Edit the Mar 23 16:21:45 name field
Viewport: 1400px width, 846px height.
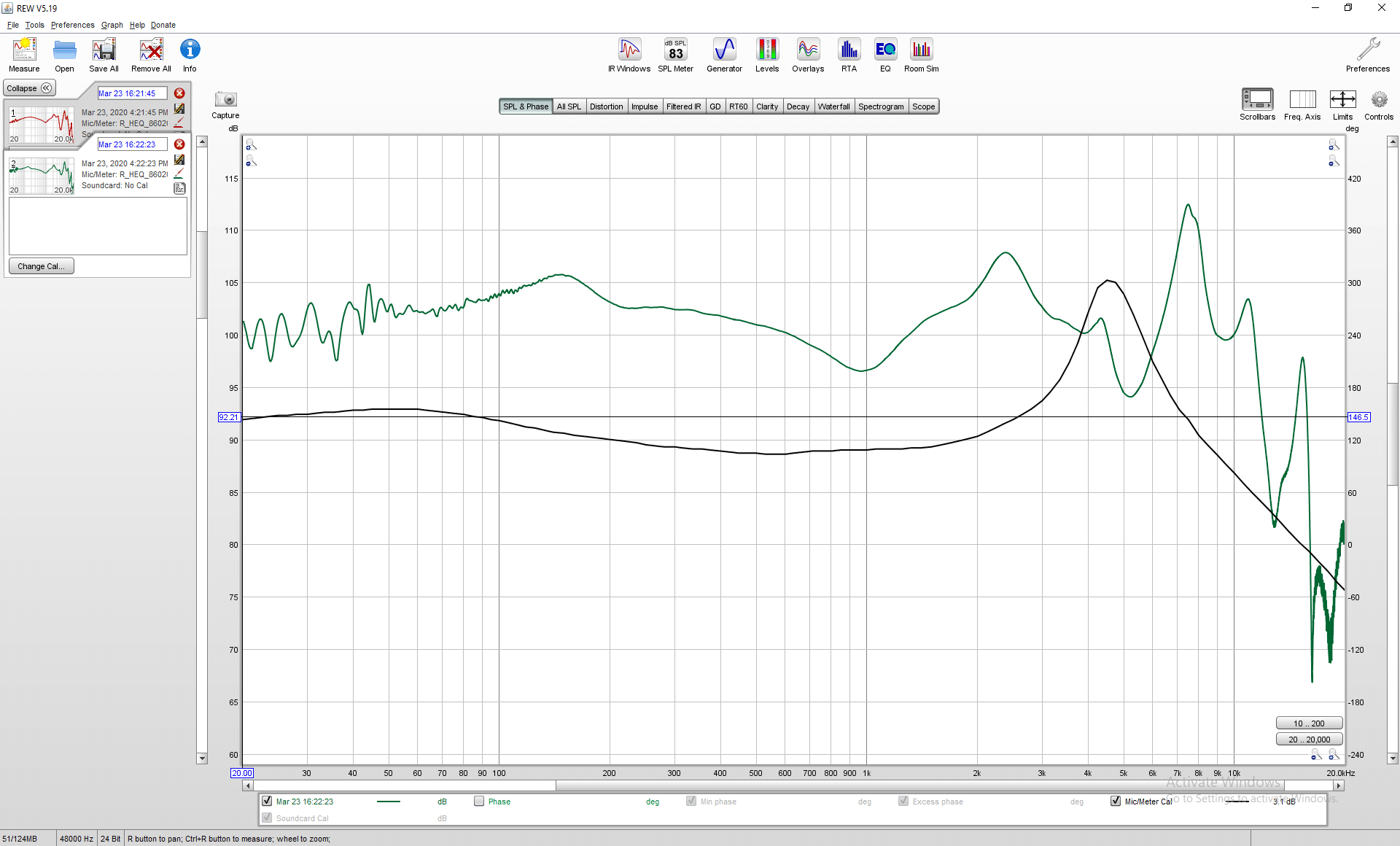pos(132,93)
